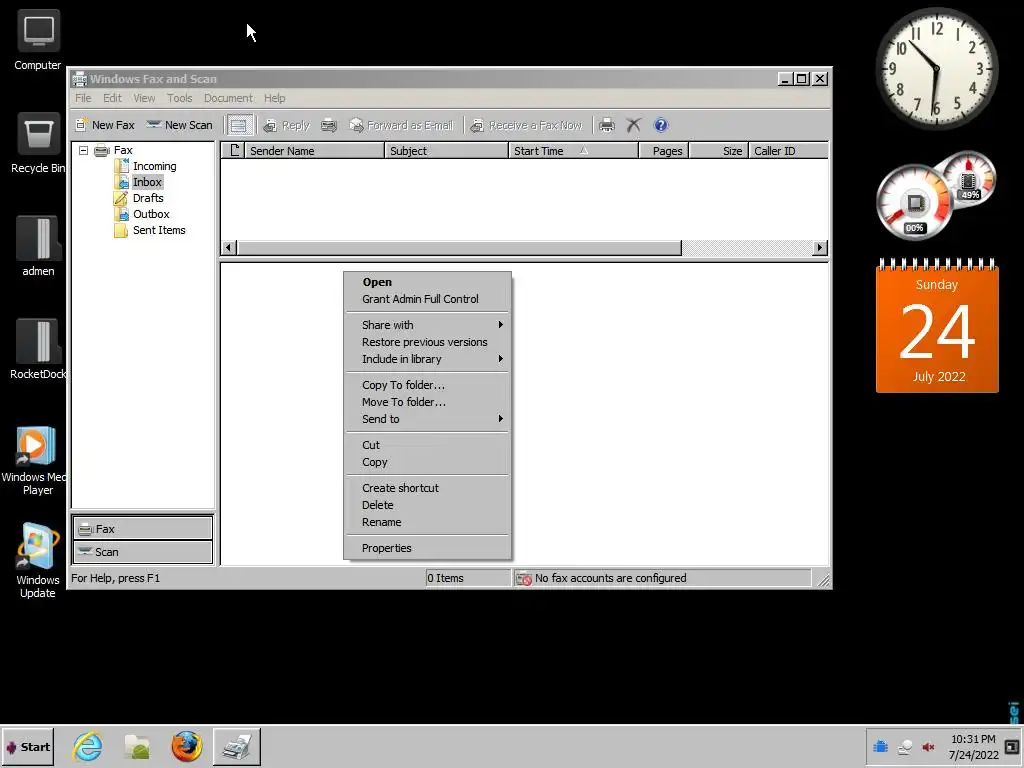Choose Restore previous versions

[427, 342]
